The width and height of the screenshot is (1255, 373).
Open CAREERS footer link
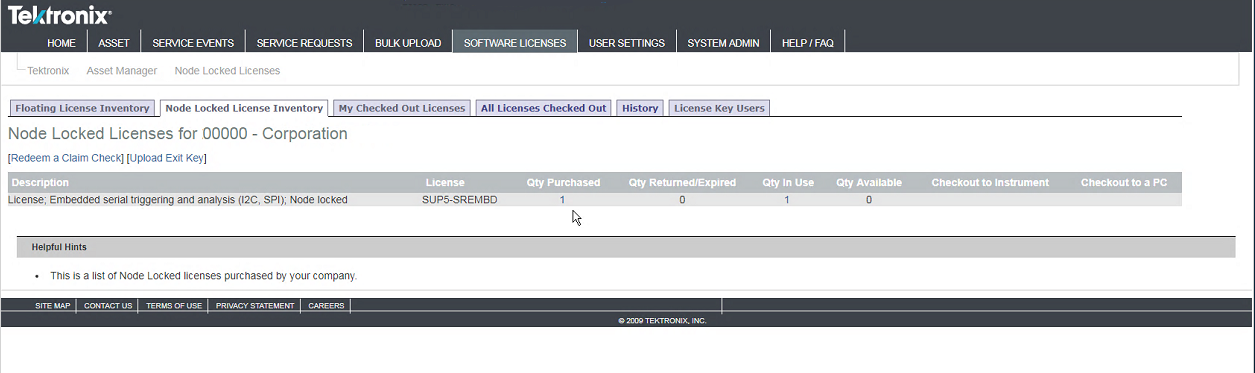[326, 306]
